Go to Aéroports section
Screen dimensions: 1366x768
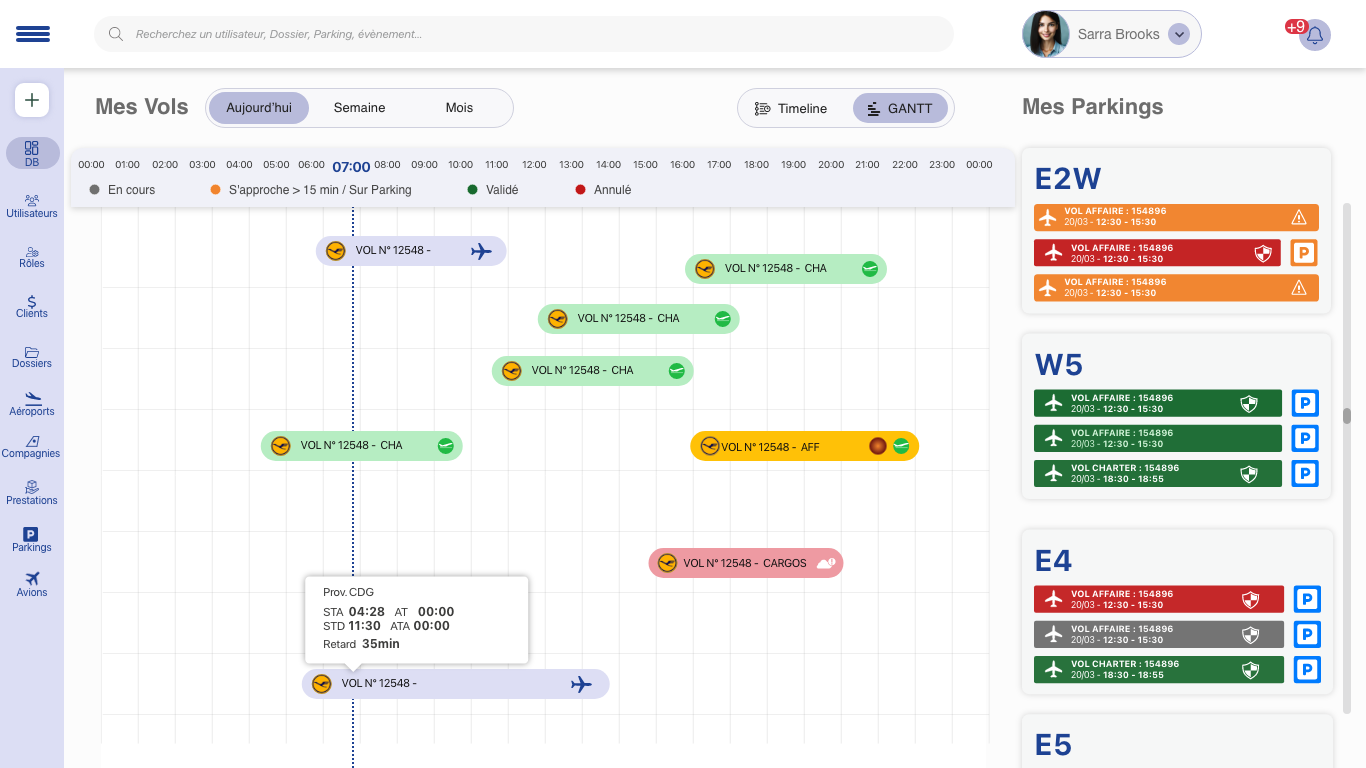pos(32,404)
